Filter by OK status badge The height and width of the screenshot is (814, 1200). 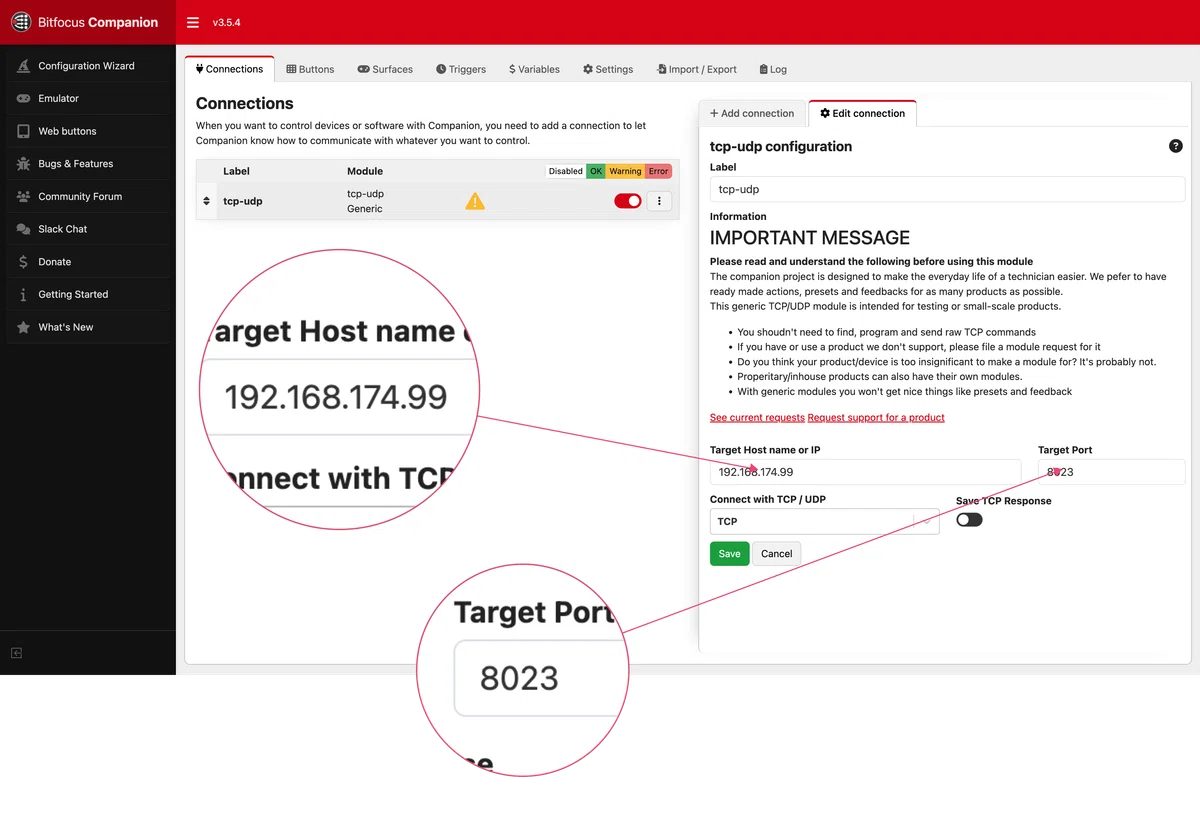(x=596, y=171)
